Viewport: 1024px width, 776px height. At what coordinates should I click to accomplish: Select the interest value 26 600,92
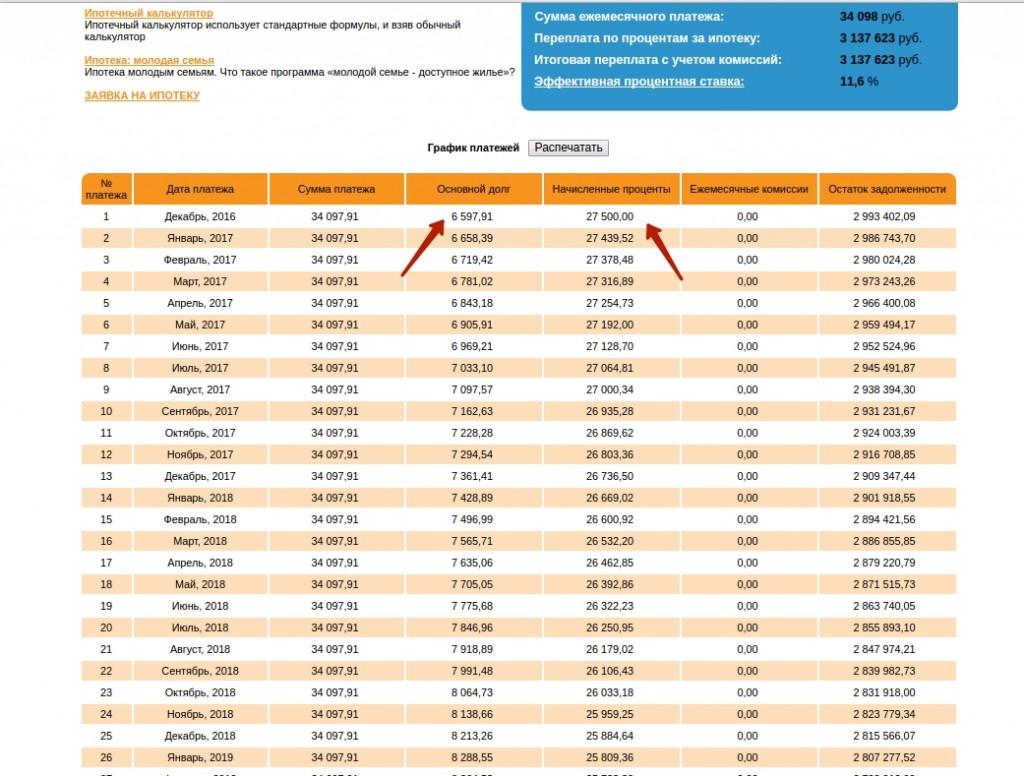click(x=609, y=519)
